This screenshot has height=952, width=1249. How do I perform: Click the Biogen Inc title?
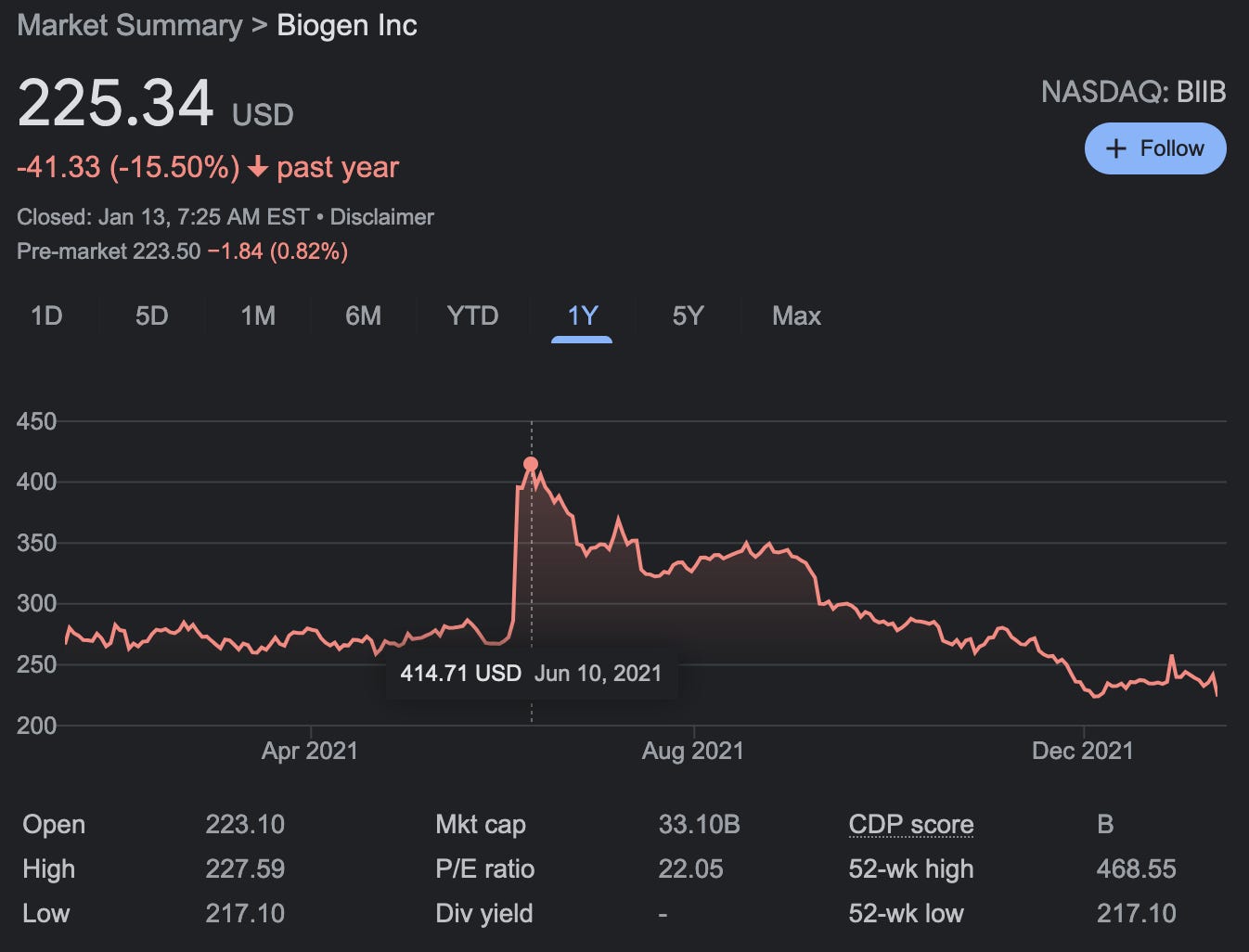pyautogui.click(x=347, y=25)
